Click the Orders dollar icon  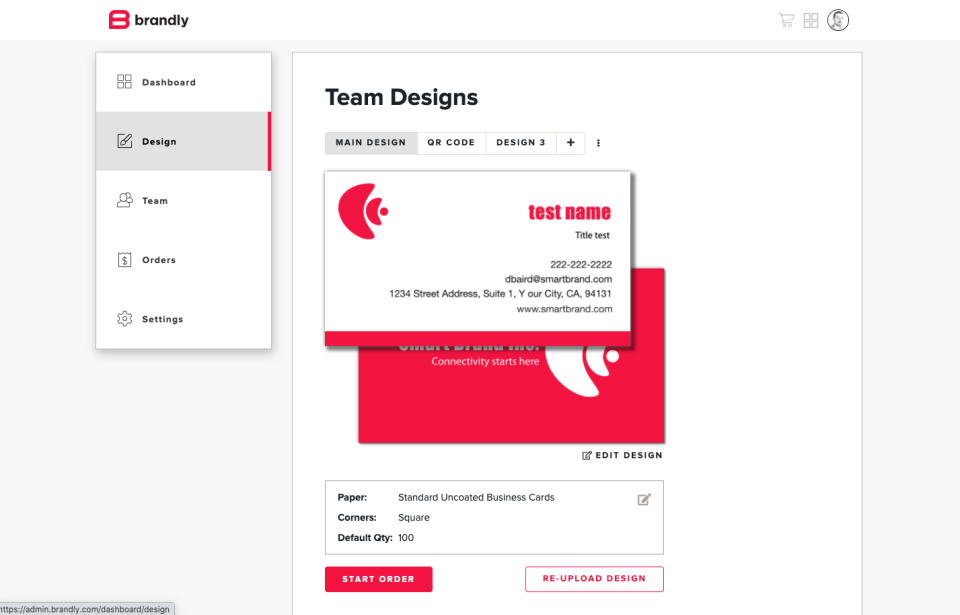123,259
